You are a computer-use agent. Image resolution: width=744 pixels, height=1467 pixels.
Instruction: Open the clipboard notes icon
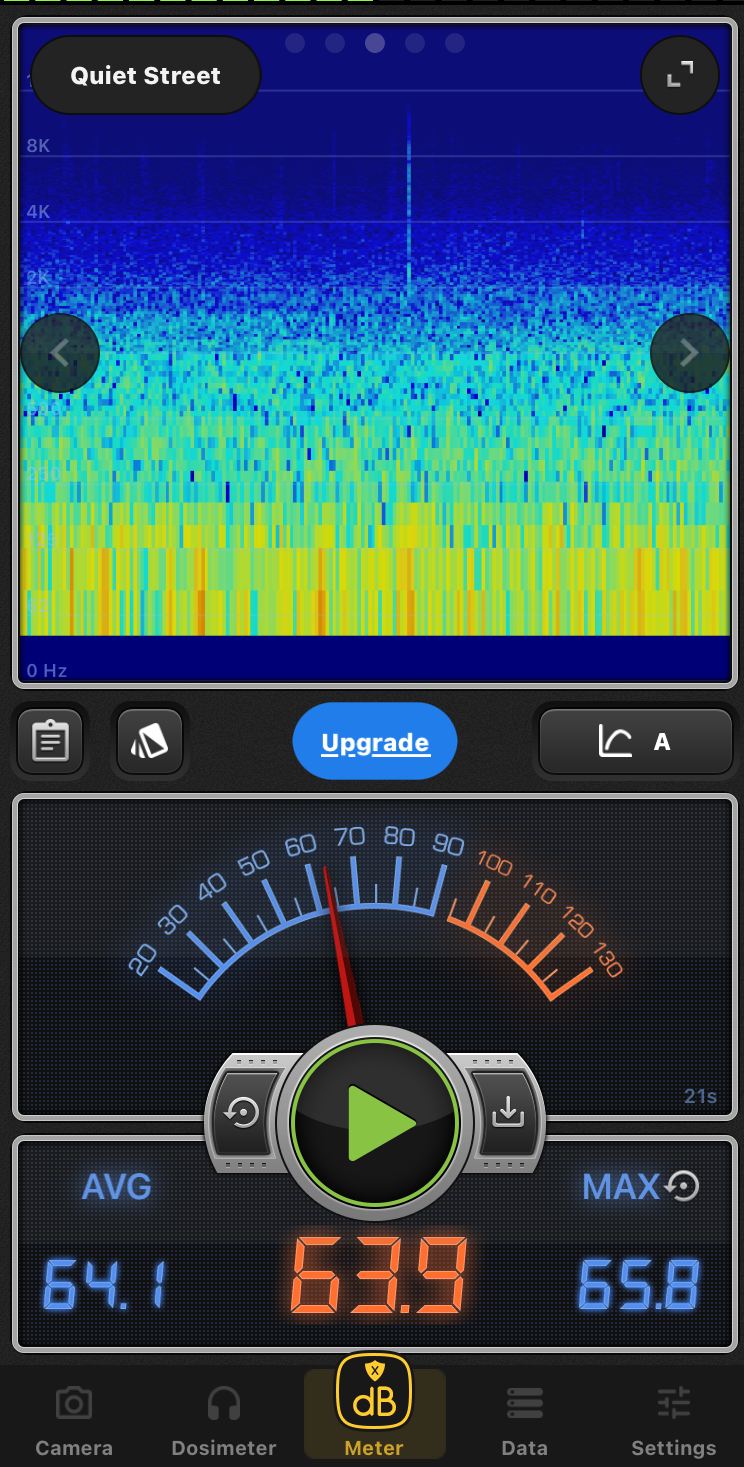(x=50, y=742)
